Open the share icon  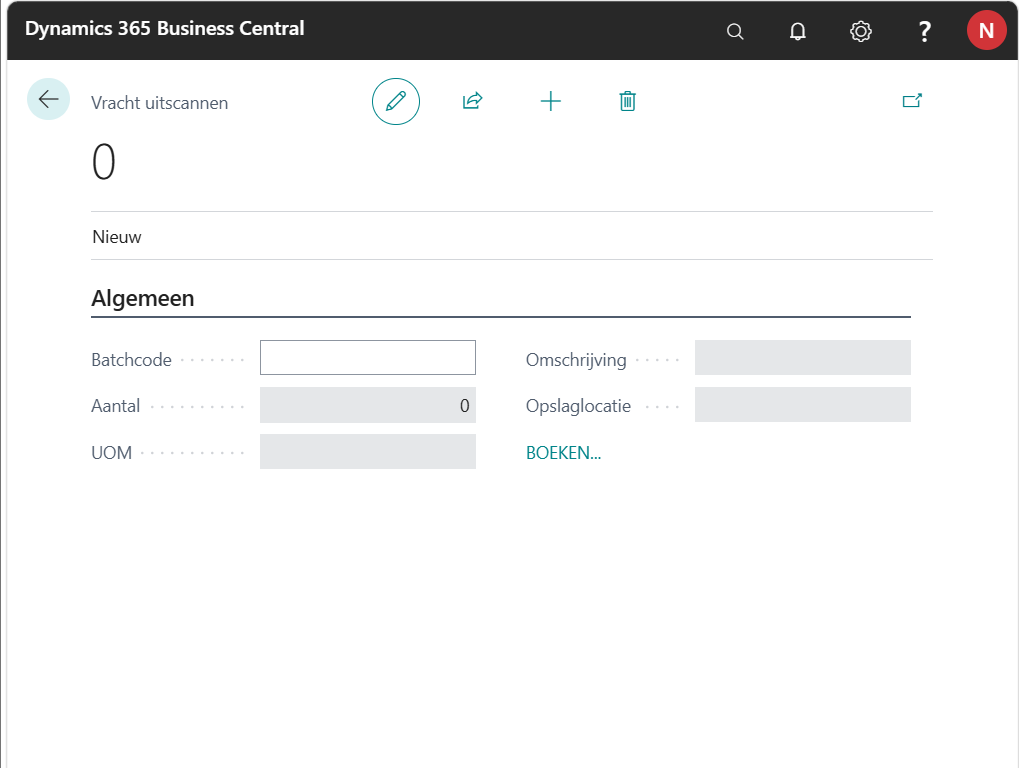click(472, 101)
